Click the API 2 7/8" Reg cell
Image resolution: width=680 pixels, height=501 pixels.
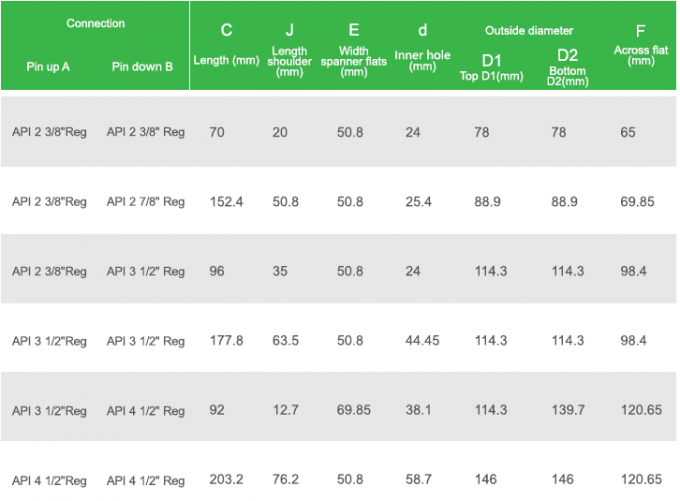coord(145,202)
